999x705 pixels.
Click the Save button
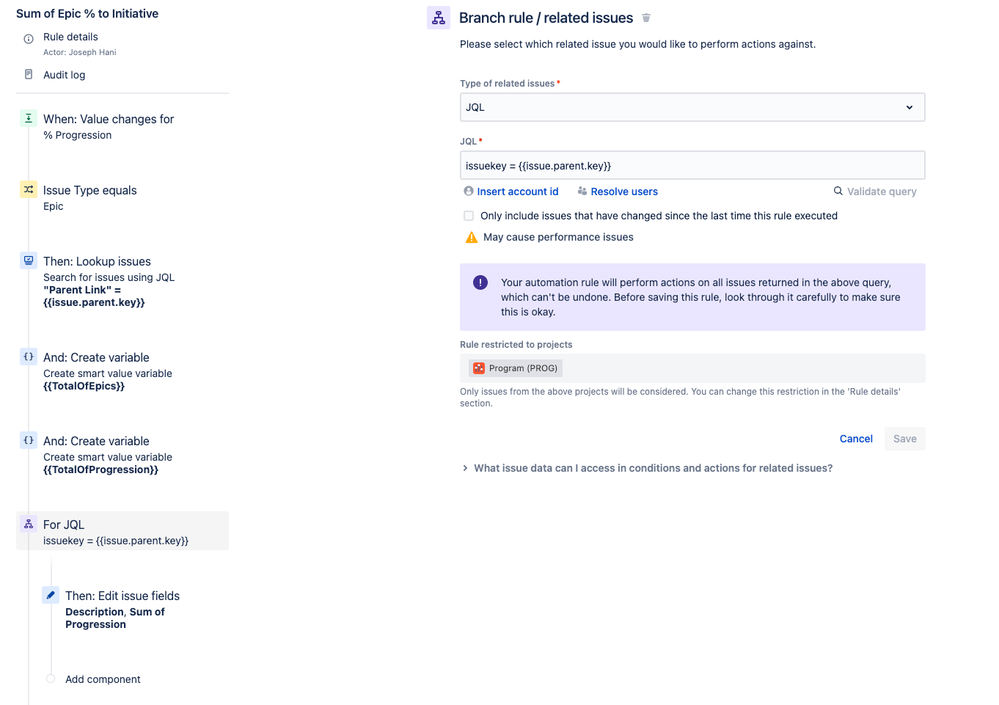tap(905, 439)
